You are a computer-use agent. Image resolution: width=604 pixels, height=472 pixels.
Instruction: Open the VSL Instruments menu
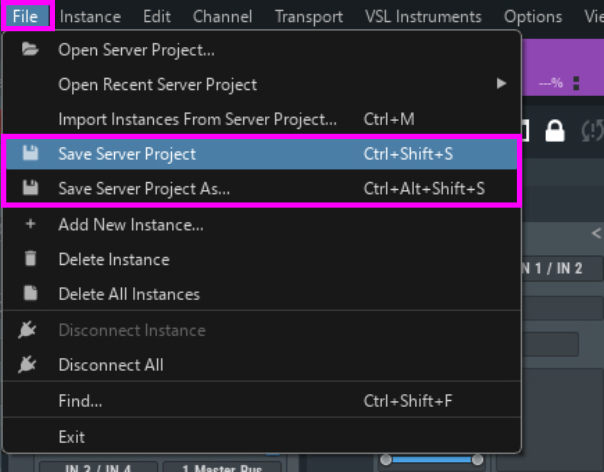(423, 16)
